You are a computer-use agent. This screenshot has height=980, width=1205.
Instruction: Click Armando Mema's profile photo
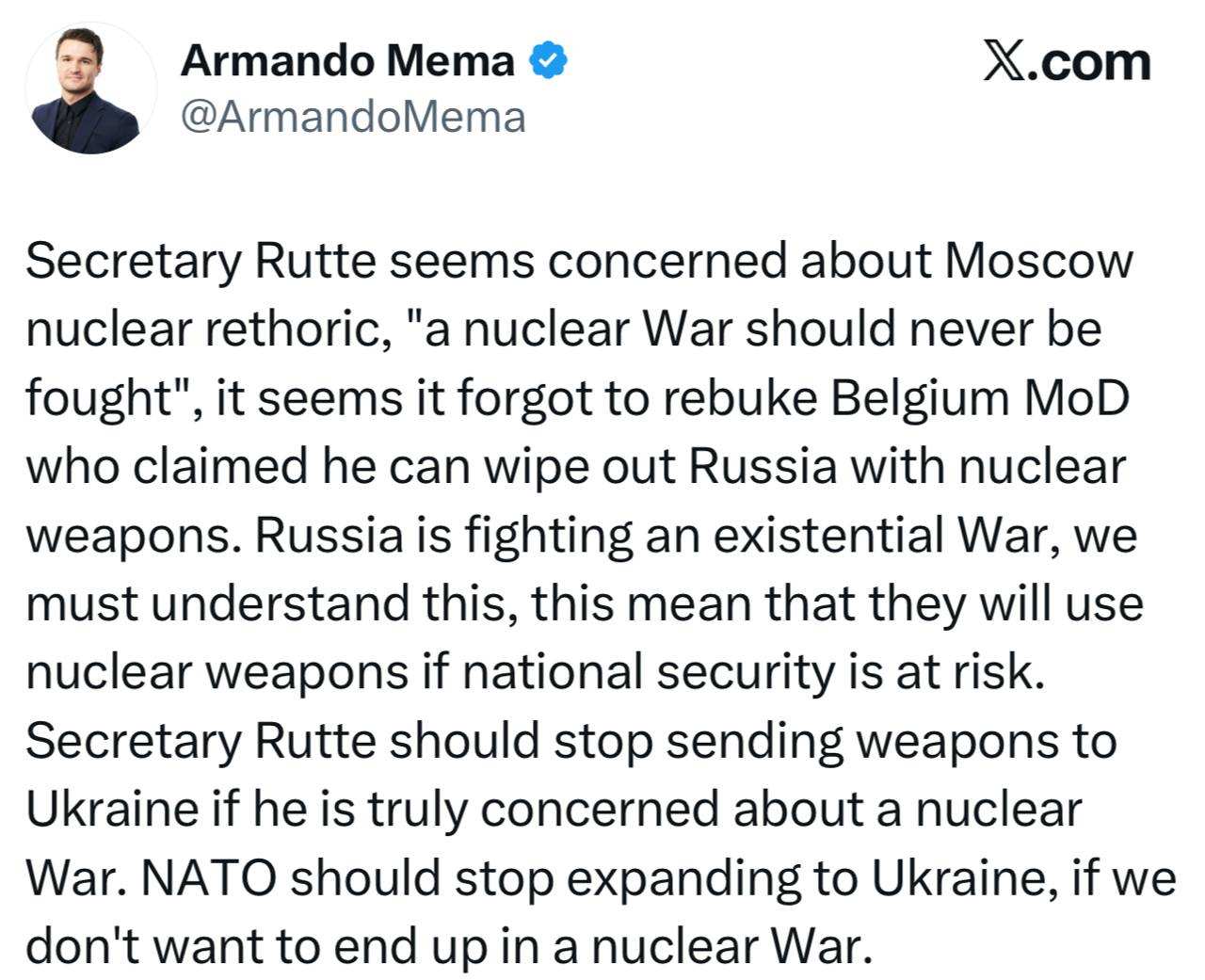pyautogui.click(x=90, y=89)
